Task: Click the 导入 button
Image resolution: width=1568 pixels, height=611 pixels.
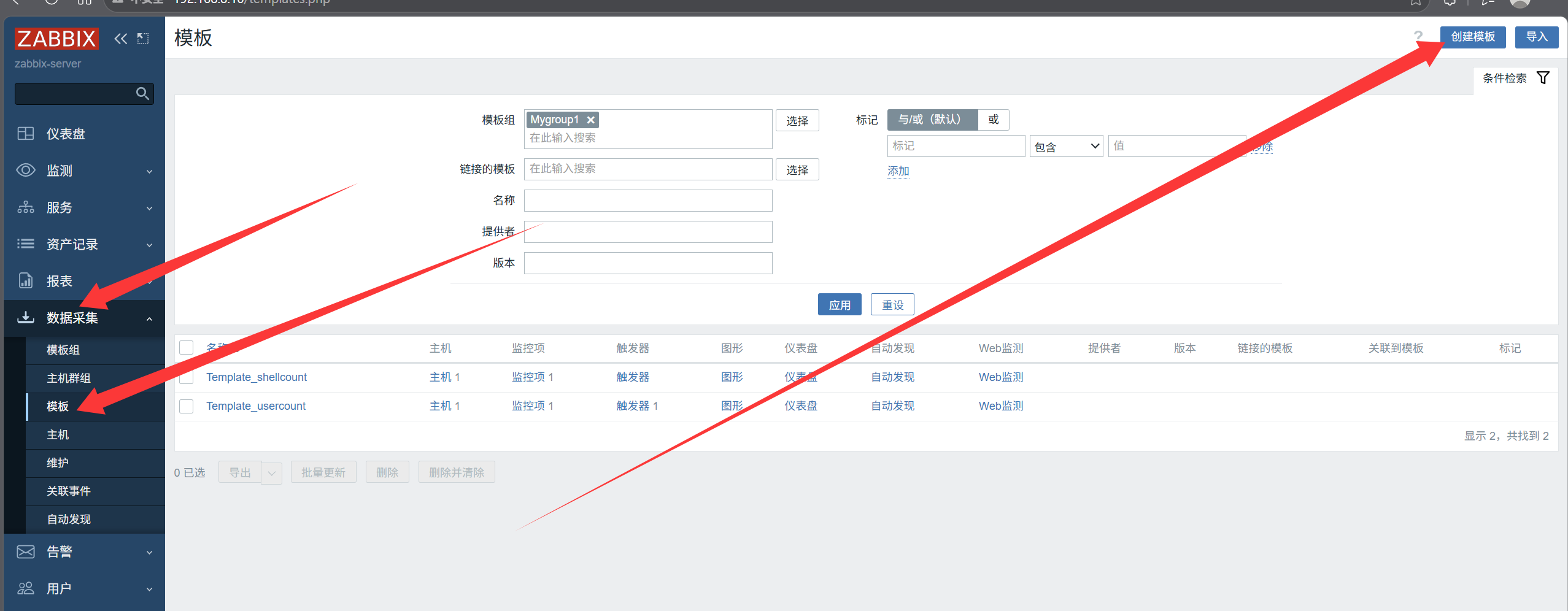Action: (x=1537, y=37)
